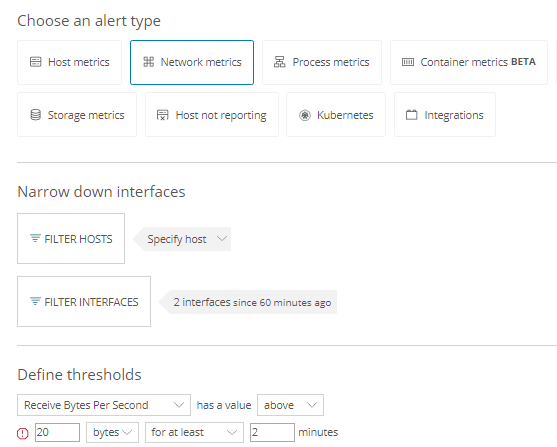
Task: Click the FILTER HOSTS button
Action: pyautogui.click(x=71, y=238)
